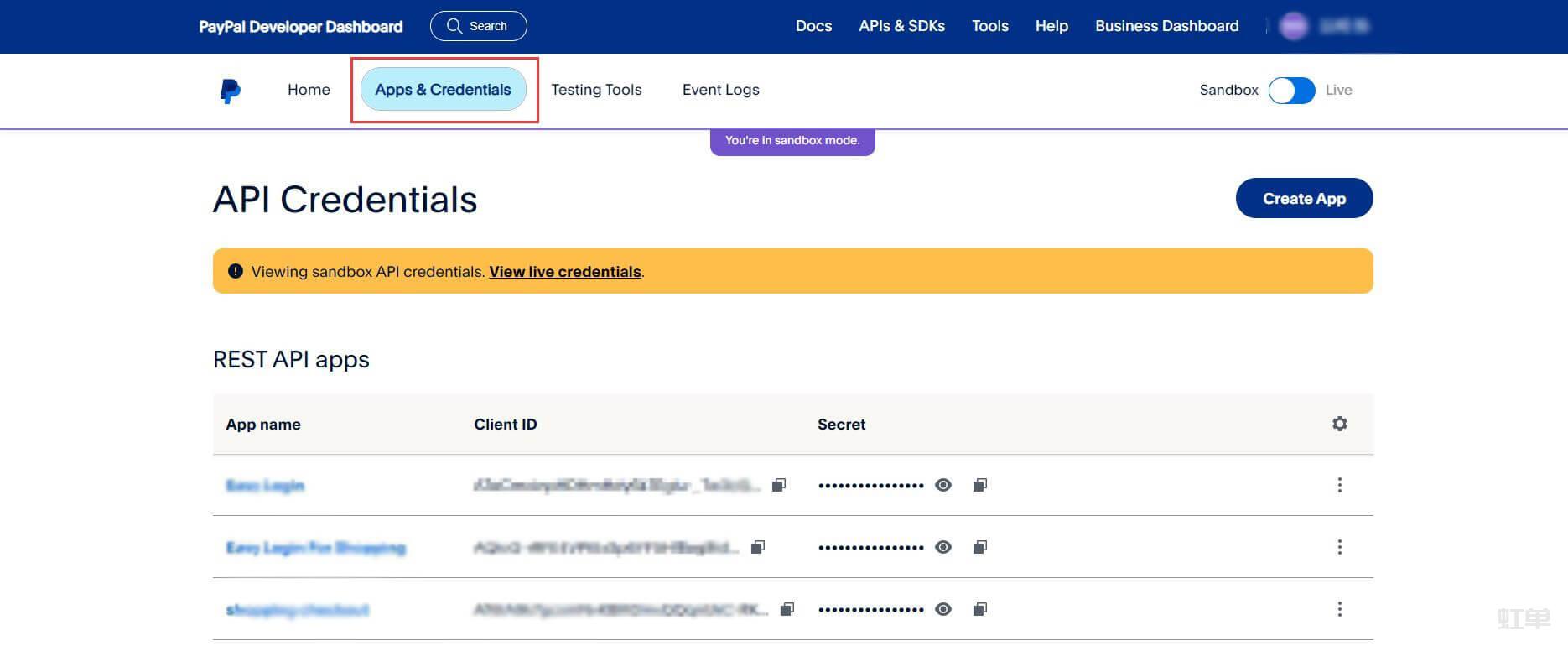This screenshot has width=1568, height=646.
Task: Open more options menu for first app row
Action: coord(1340,485)
